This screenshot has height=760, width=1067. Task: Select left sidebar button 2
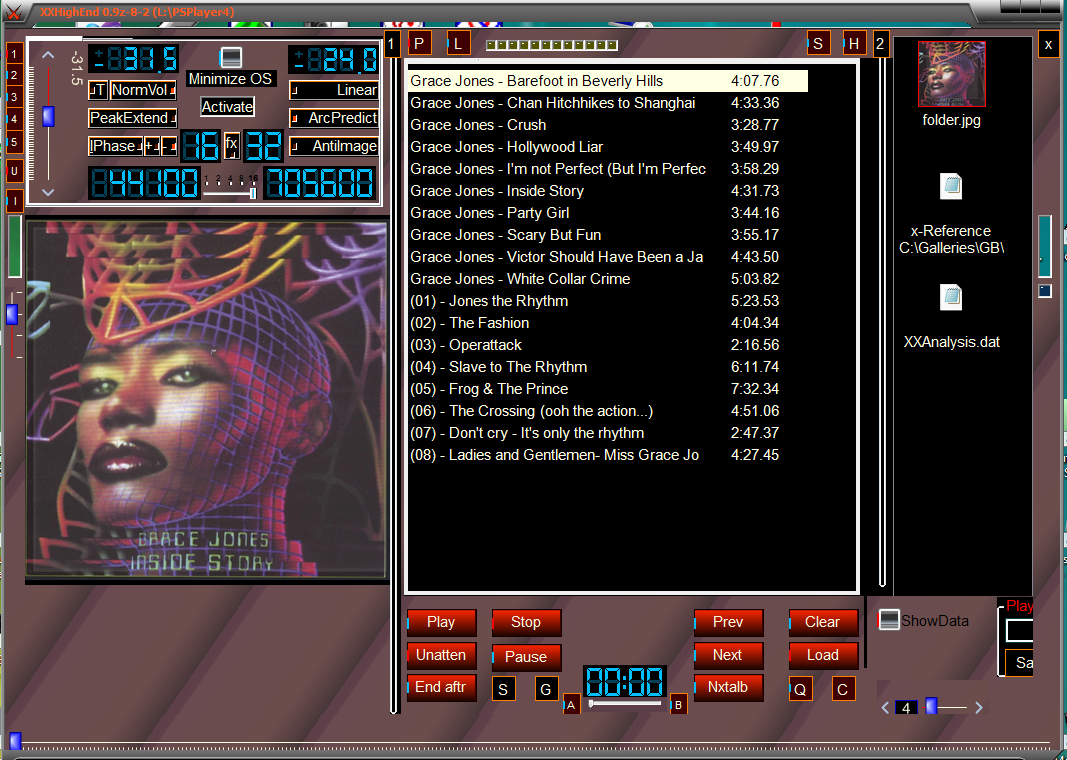[x=14, y=75]
